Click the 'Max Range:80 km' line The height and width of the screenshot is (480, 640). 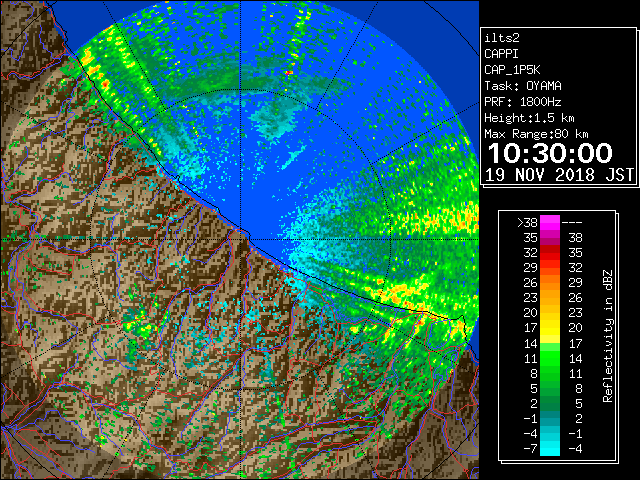point(536,134)
